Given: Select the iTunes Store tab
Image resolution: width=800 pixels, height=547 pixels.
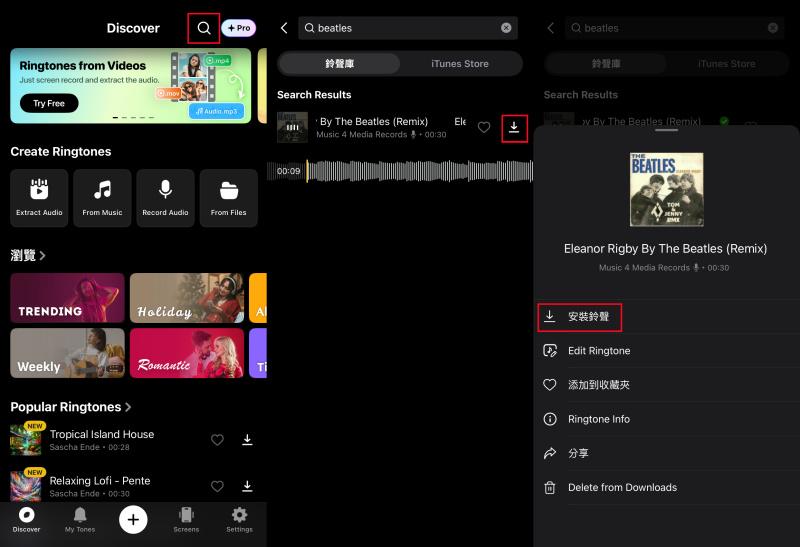Looking at the screenshot, I should (x=460, y=64).
